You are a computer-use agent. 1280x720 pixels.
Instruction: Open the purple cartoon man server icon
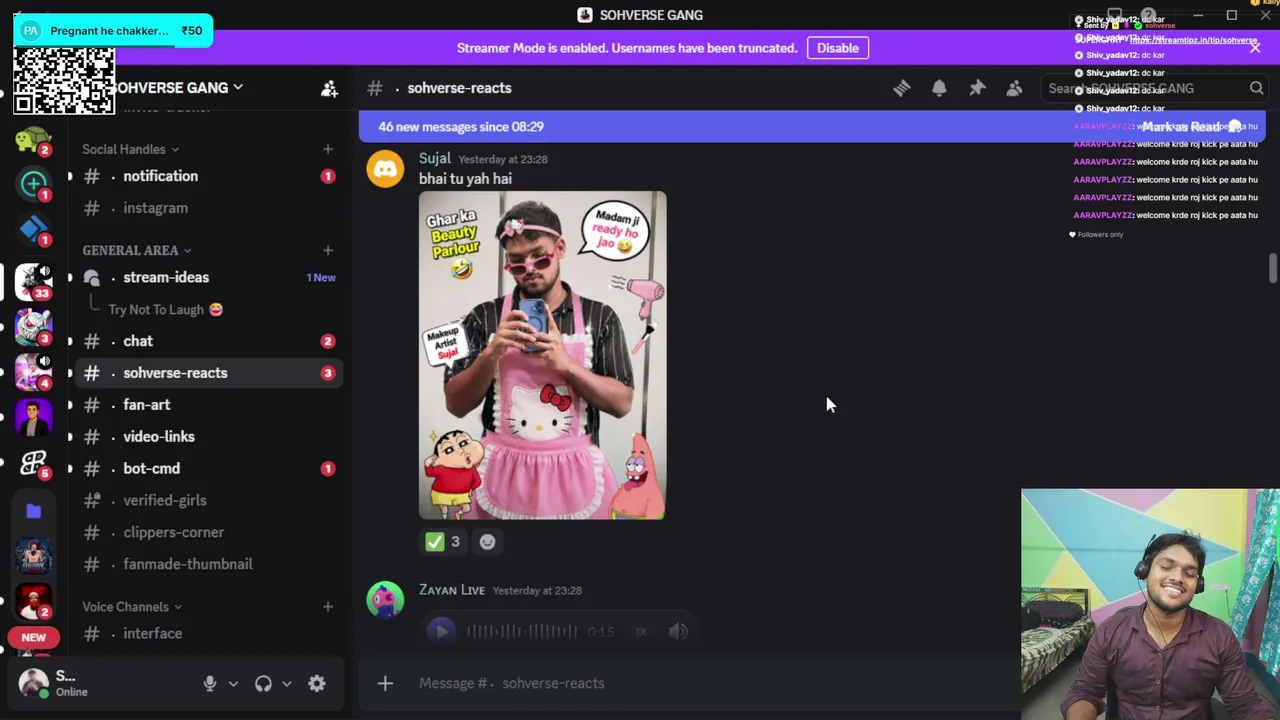coord(33,417)
